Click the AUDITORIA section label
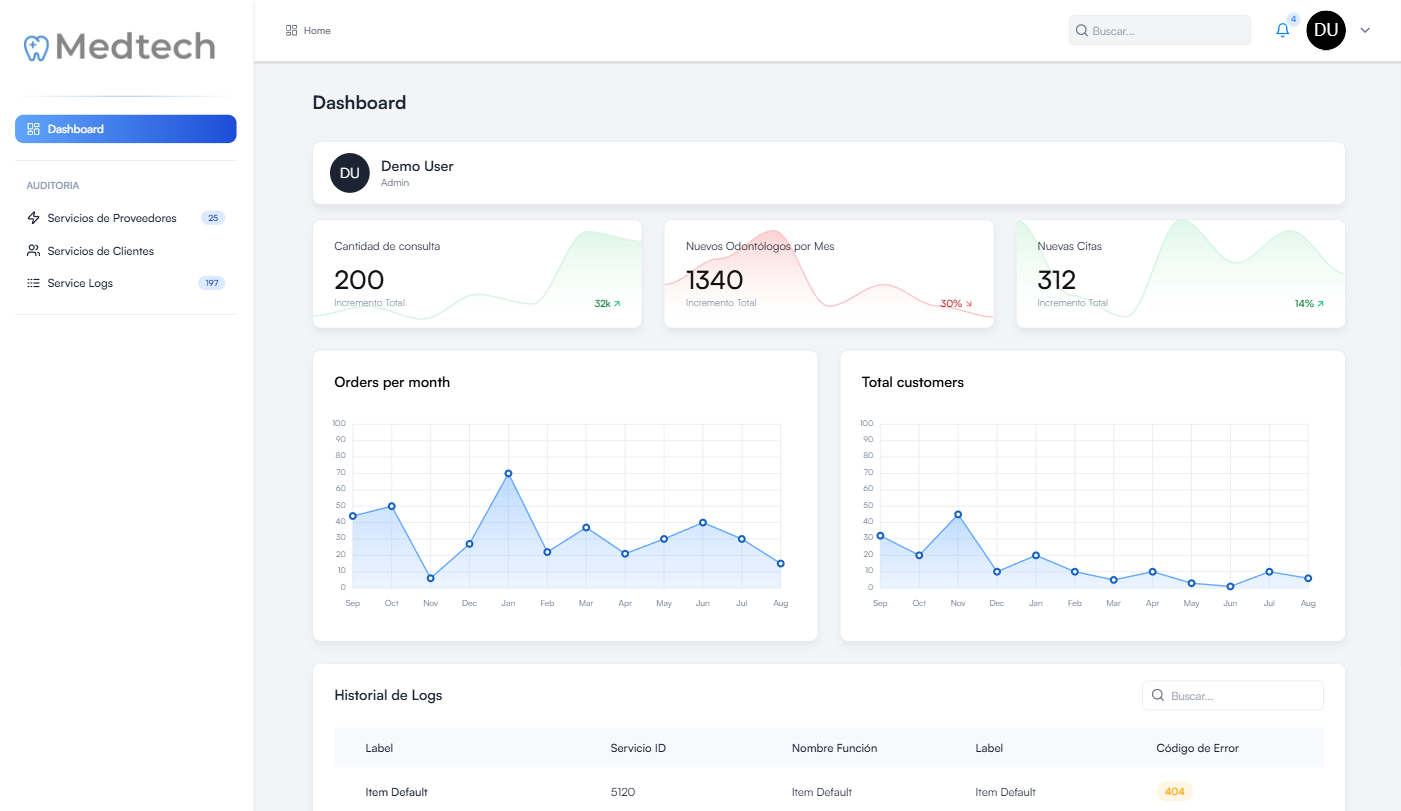Viewport: 1401px width, 811px height. 53,186
